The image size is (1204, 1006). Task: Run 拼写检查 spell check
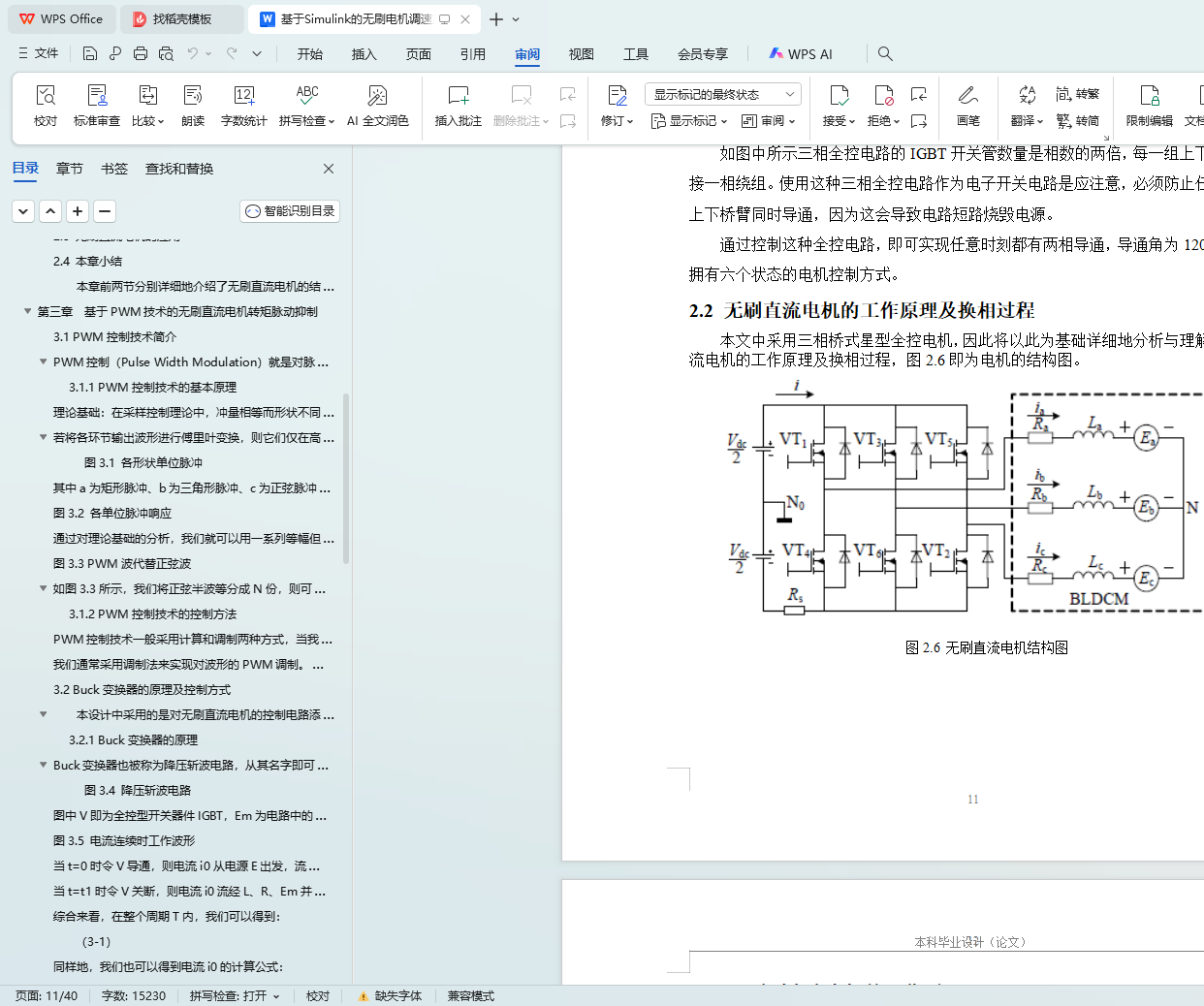pos(306,106)
